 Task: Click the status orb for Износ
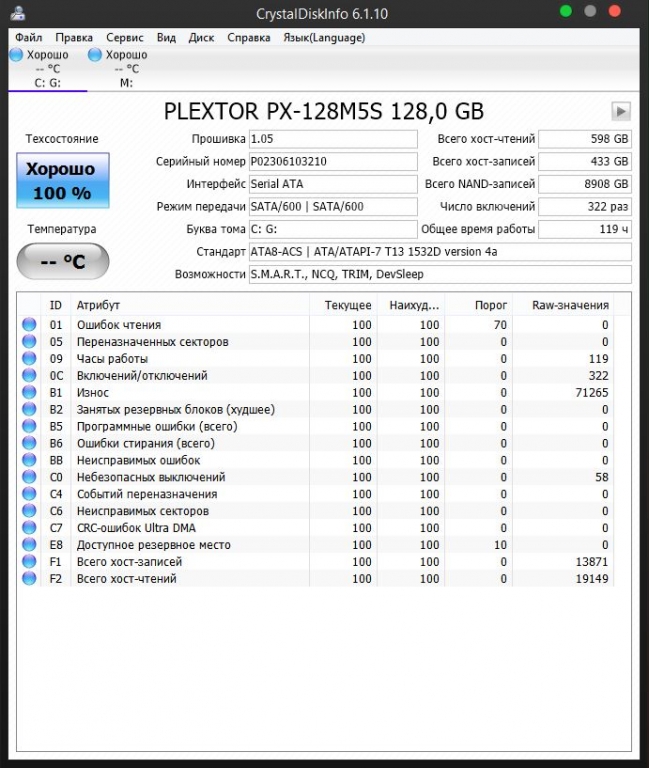(x=29, y=392)
